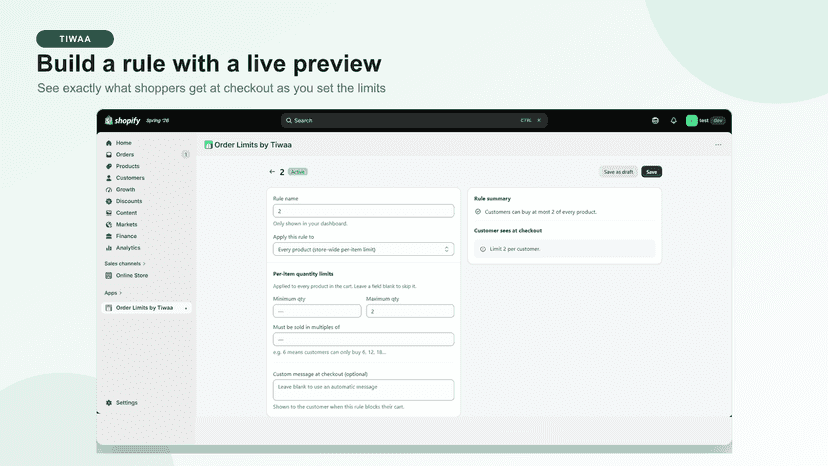Image resolution: width=828 pixels, height=466 pixels.
Task: Open Orders in sidebar
Action: (x=125, y=155)
